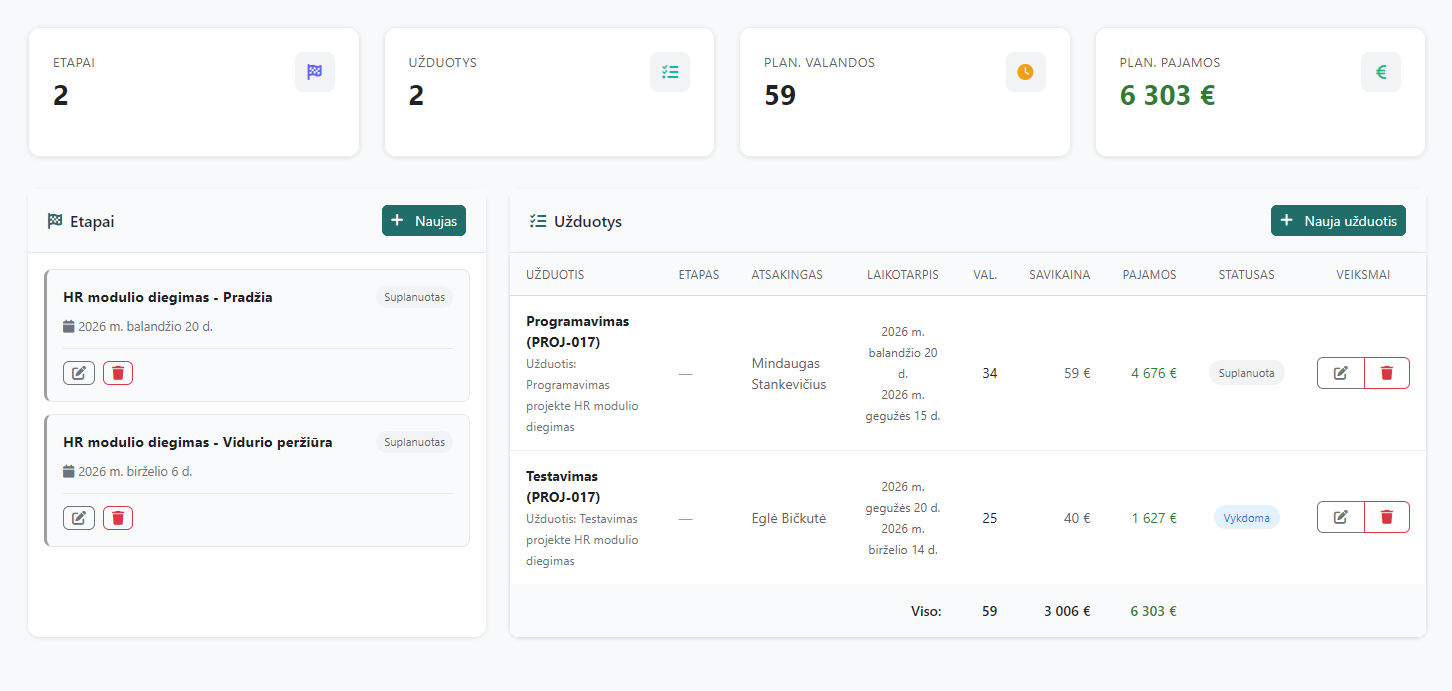Image resolution: width=1452 pixels, height=691 pixels.
Task: Delete the Programavimas task row
Action: [x=1386, y=373]
